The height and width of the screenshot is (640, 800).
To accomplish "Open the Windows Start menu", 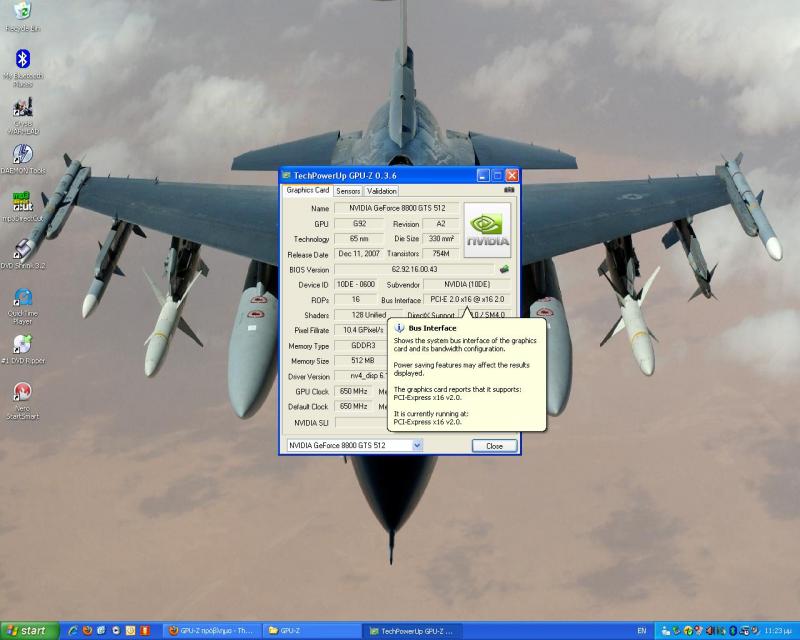I will pos(29,631).
